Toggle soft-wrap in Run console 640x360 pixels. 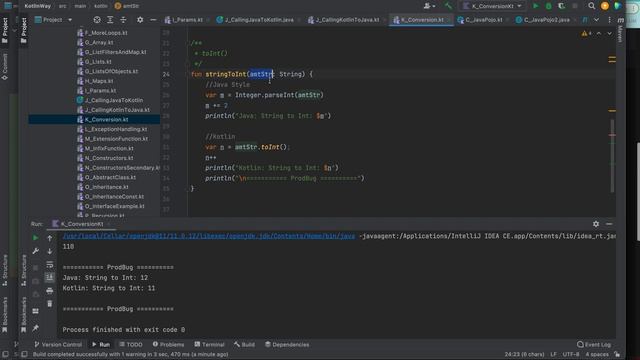click(49, 264)
